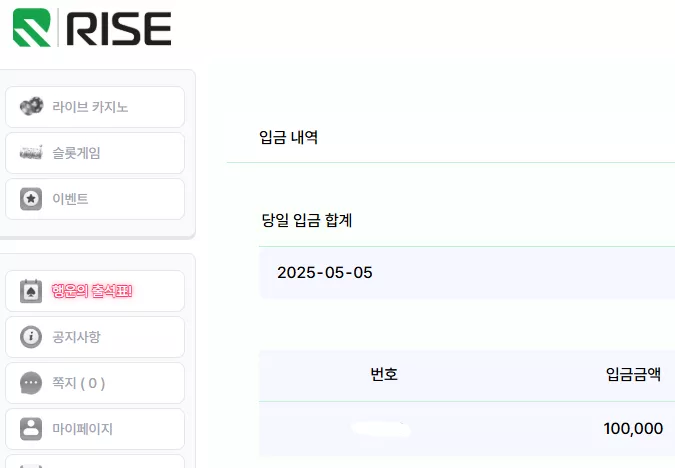Click the 번호 column header

tap(384, 374)
